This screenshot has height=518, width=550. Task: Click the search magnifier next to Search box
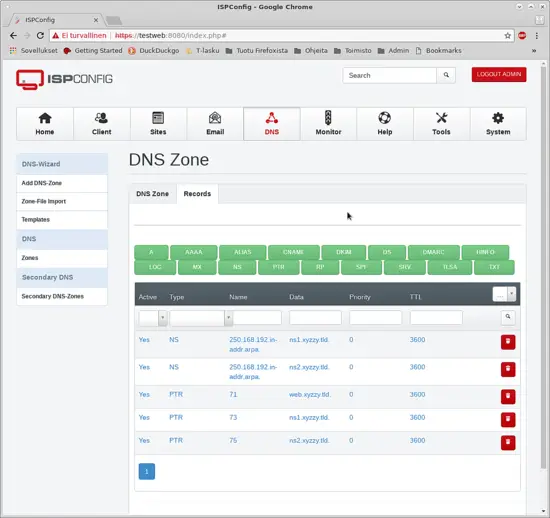click(x=446, y=75)
